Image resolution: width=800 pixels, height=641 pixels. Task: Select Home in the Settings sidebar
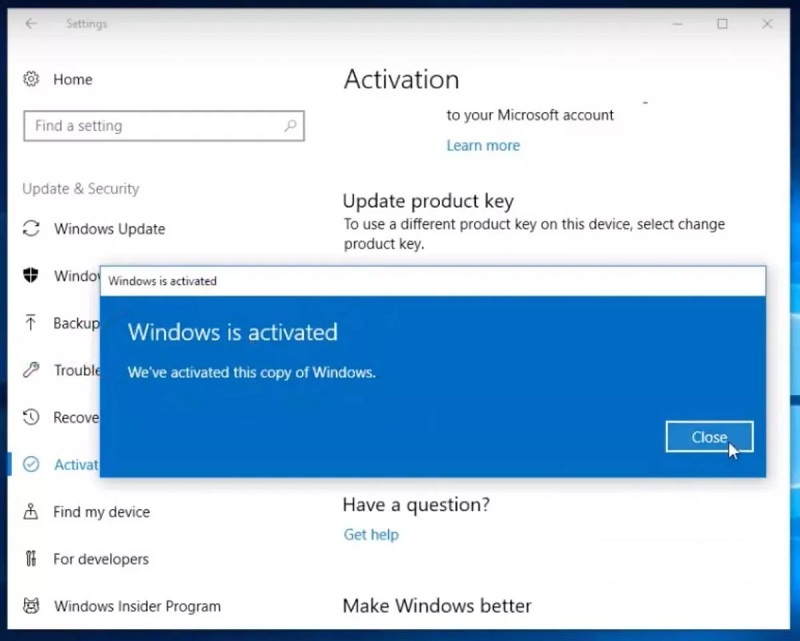pyautogui.click(x=73, y=79)
